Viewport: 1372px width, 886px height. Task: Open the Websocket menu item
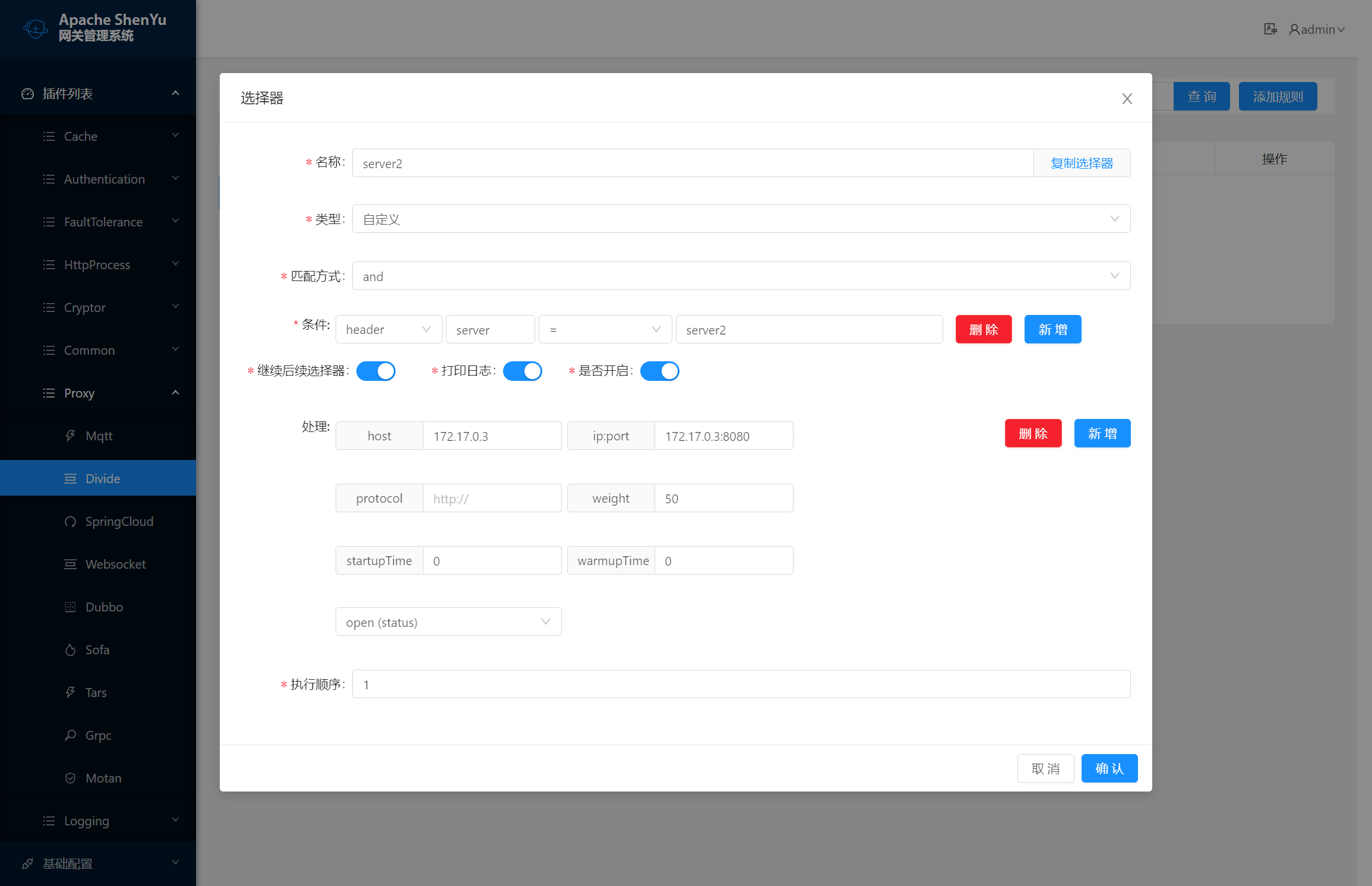coord(115,564)
